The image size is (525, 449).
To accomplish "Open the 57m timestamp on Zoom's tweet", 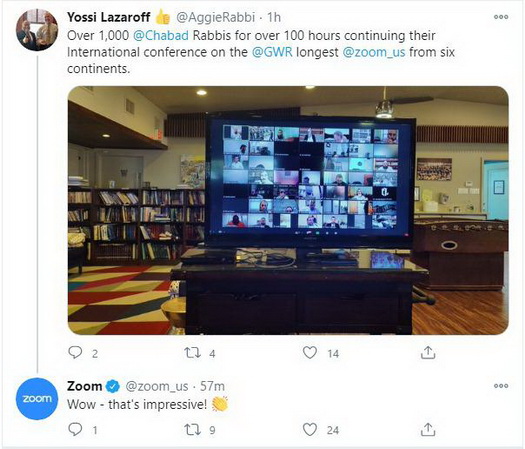I will tap(212, 386).
